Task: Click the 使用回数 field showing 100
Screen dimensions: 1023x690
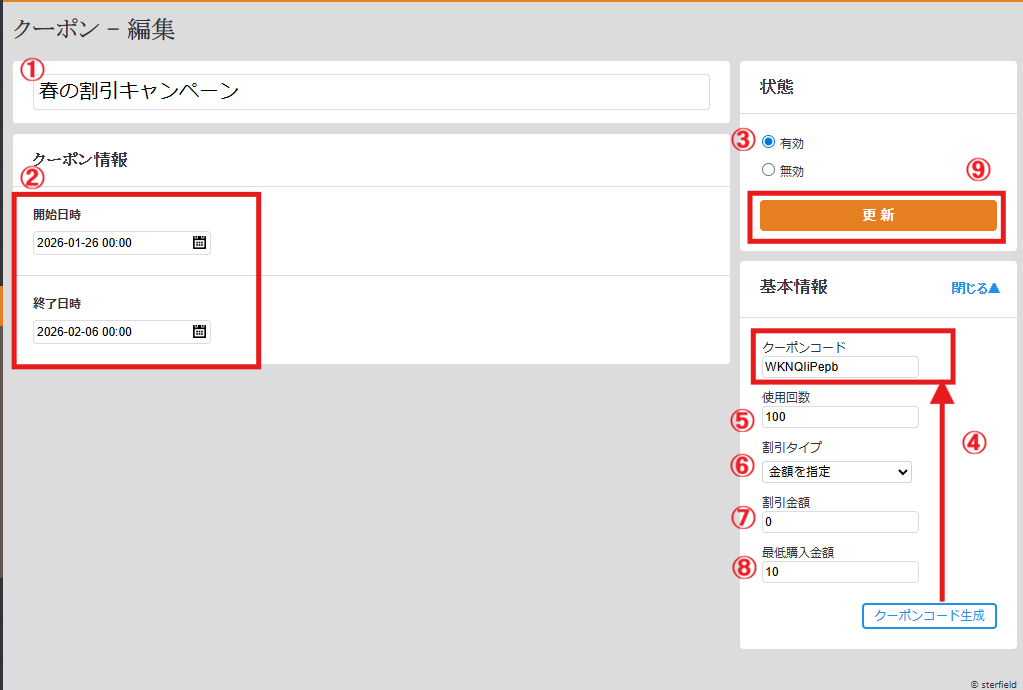Action: pyautogui.click(x=838, y=416)
